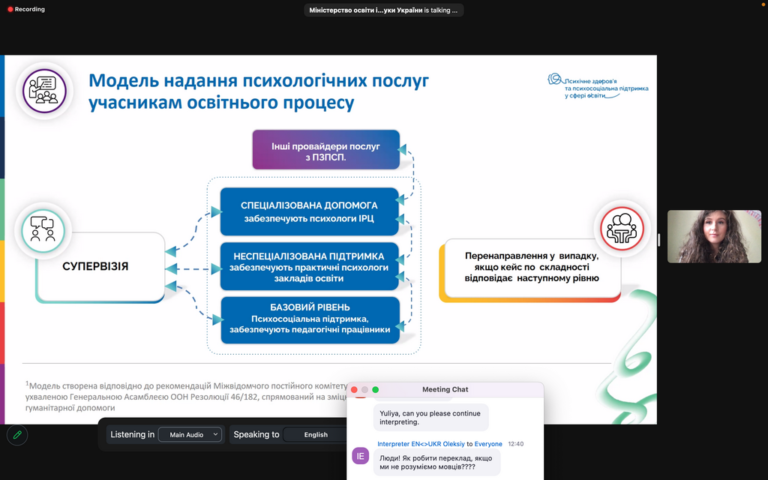
Task: Open the Speaking to English dropdown
Action: 315,435
